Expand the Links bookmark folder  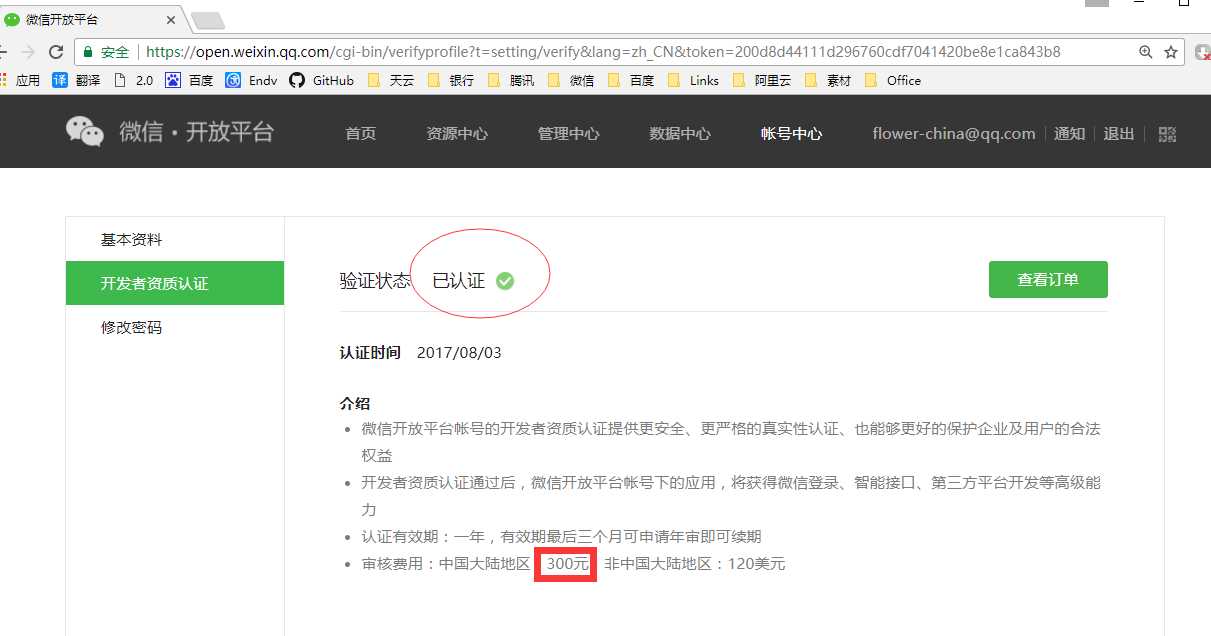(693, 80)
